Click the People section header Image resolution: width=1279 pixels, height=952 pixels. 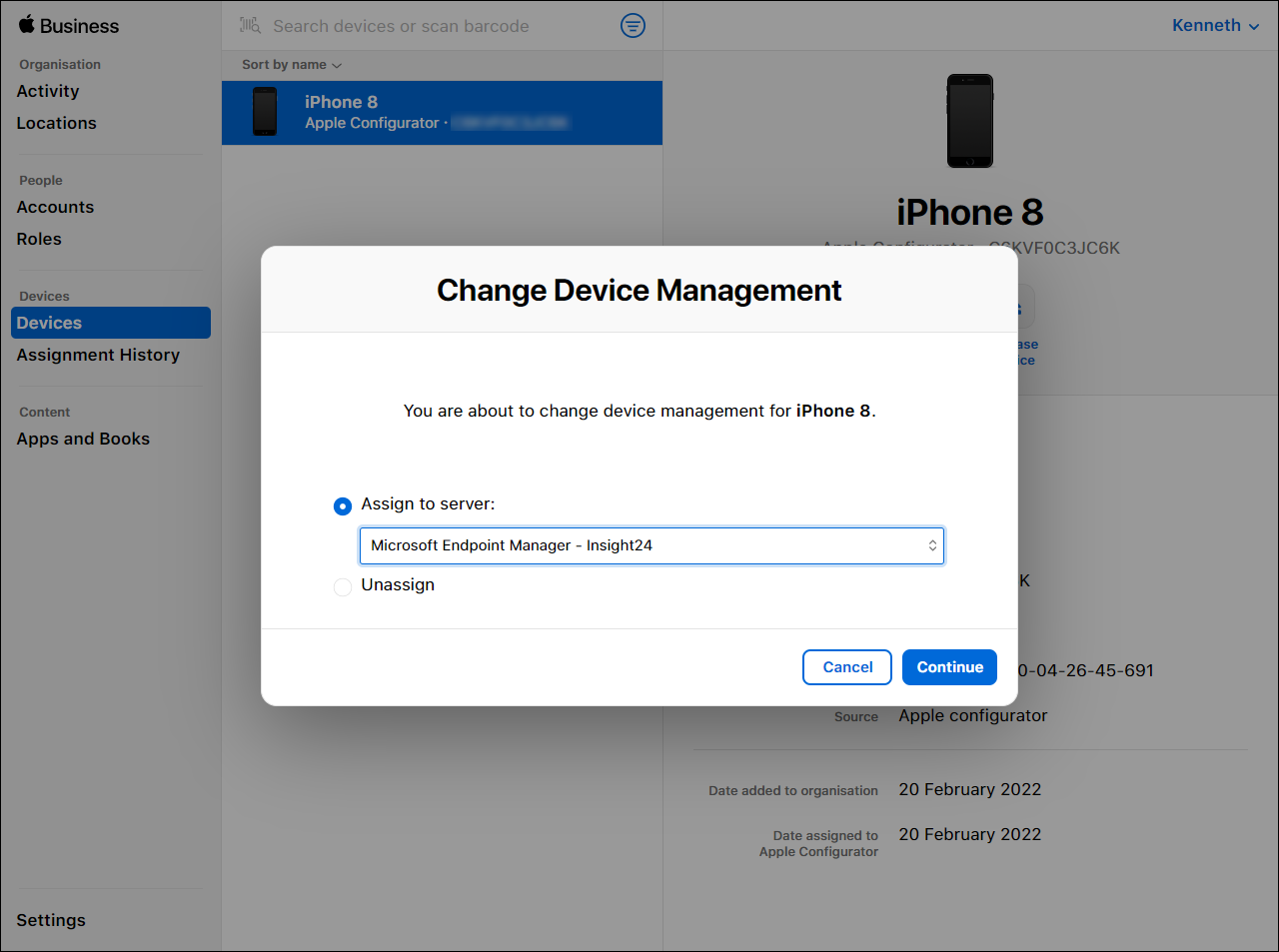pyautogui.click(x=41, y=181)
